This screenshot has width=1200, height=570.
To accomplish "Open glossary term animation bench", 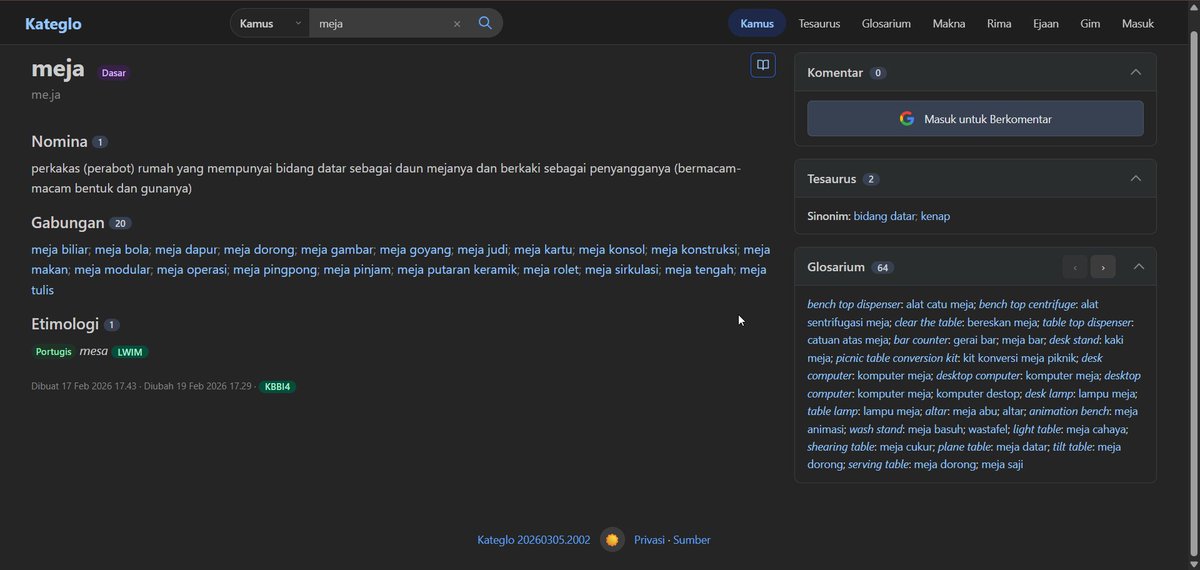I will (x=1068, y=411).
